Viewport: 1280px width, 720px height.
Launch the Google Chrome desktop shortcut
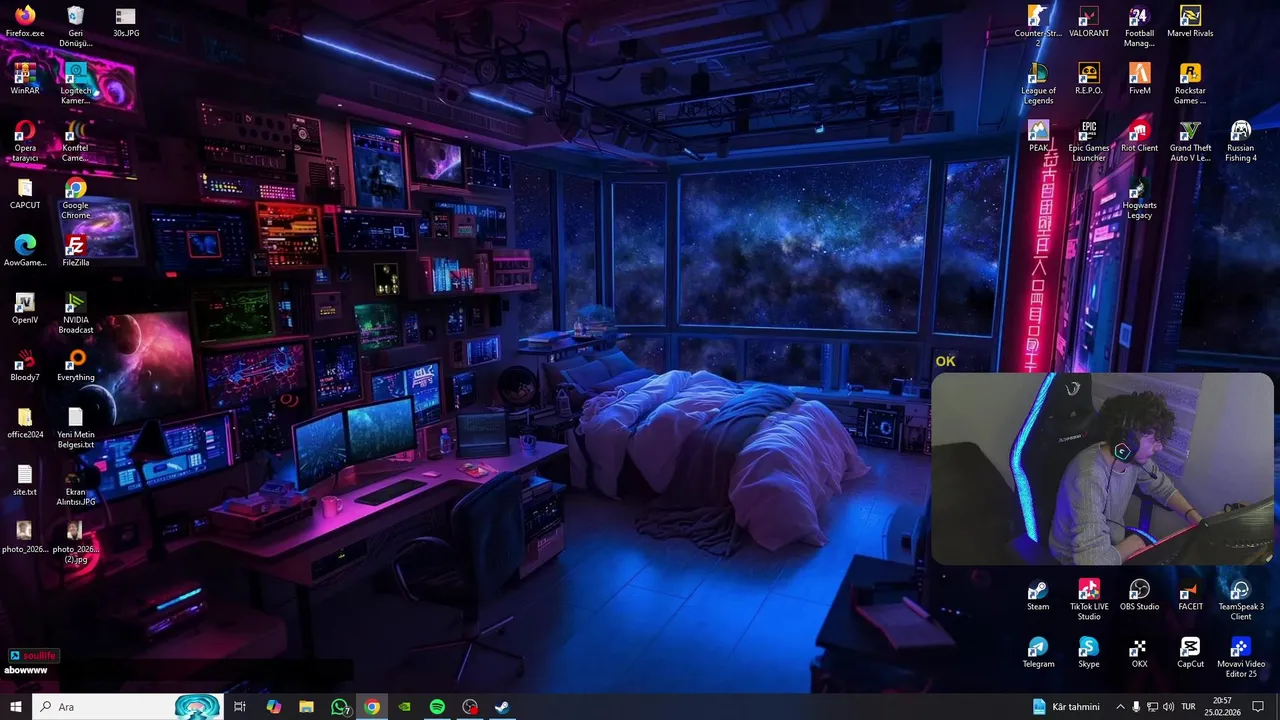[x=75, y=198]
